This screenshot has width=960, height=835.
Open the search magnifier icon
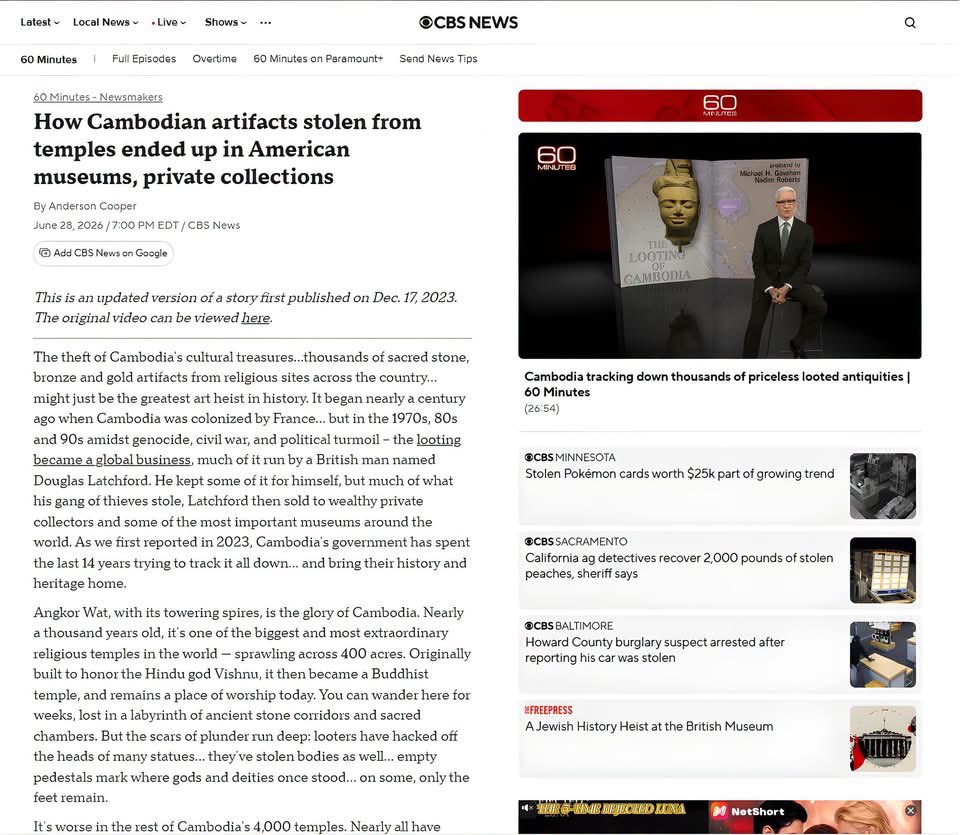click(910, 23)
